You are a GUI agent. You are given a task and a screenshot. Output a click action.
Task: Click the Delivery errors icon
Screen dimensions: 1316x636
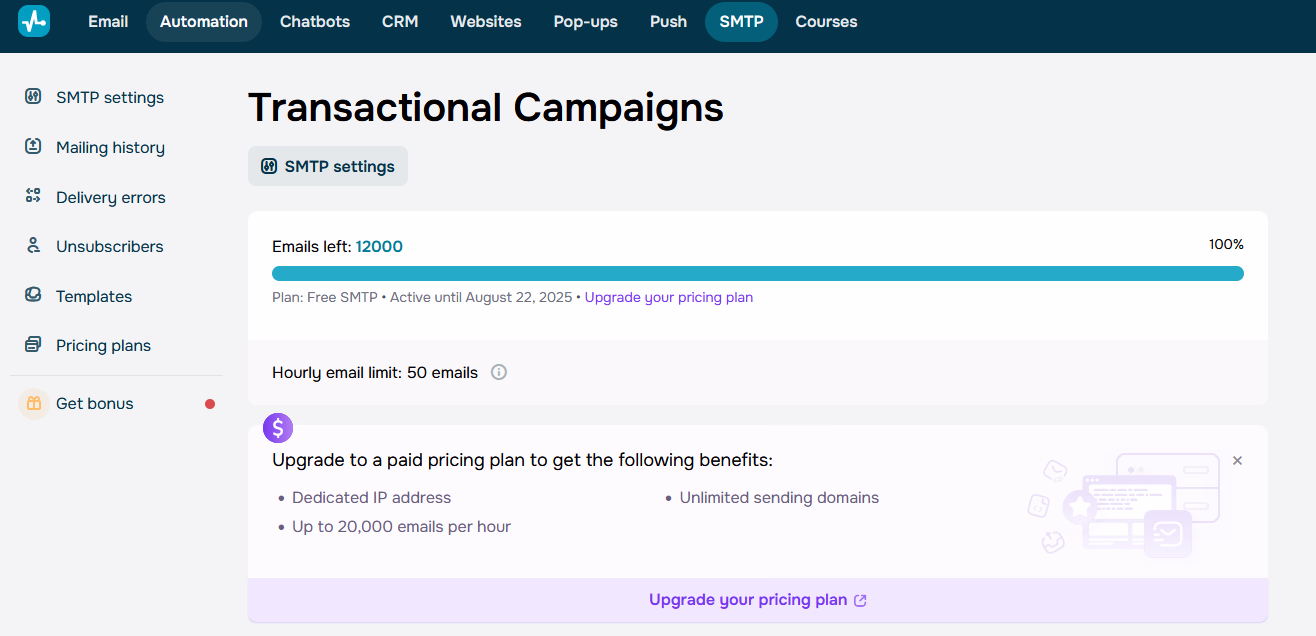coord(33,197)
